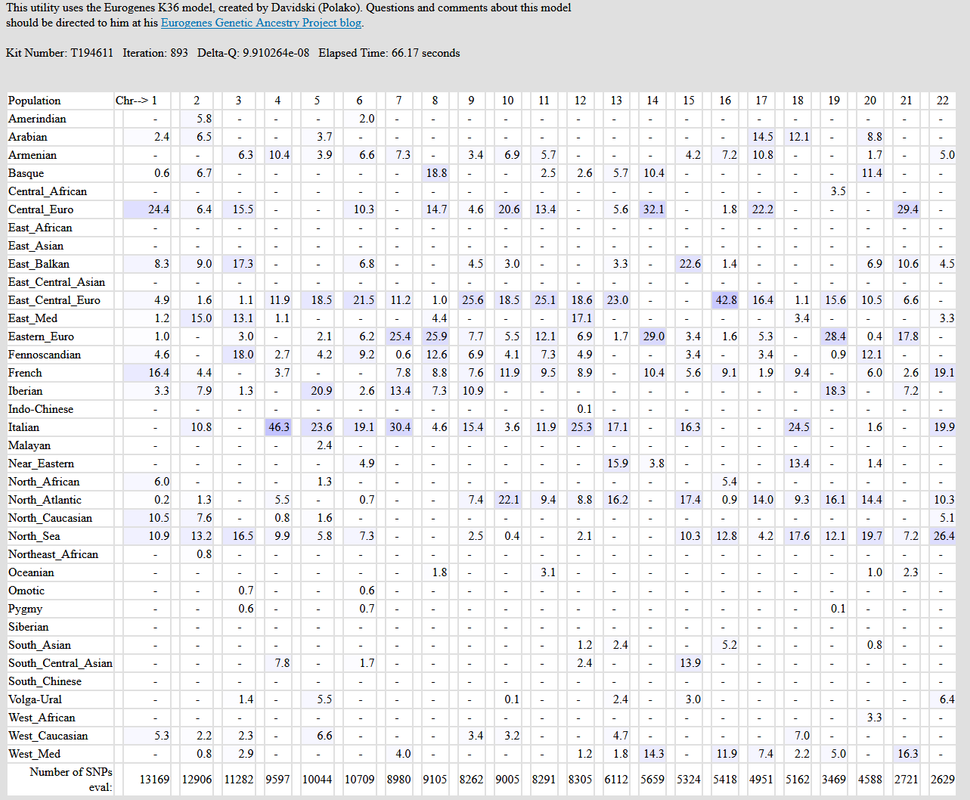Click the chromosome 22 column header
The height and width of the screenshot is (800, 970).
tap(942, 101)
